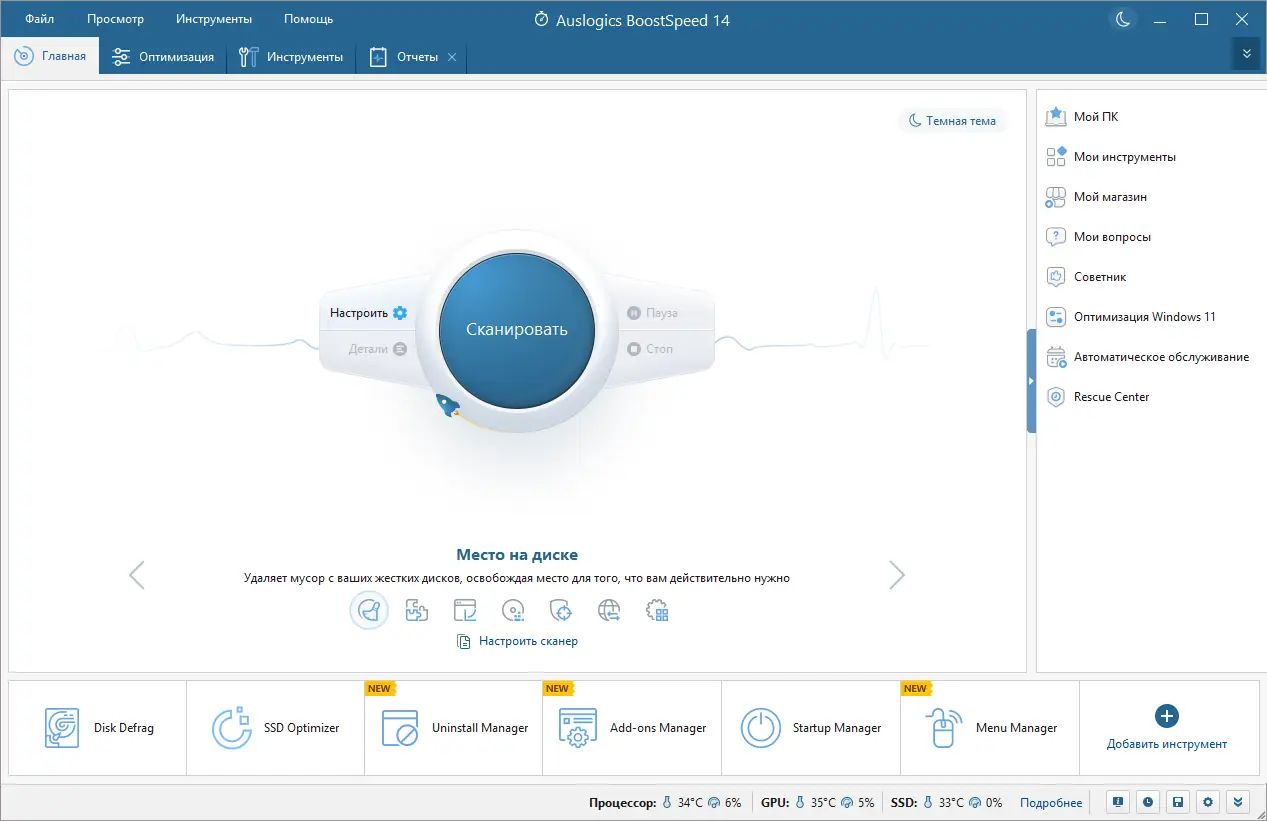Click the floppy disk save icon in the status bar
This screenshot has height=821, width=1267.
tap(1179, 801)
